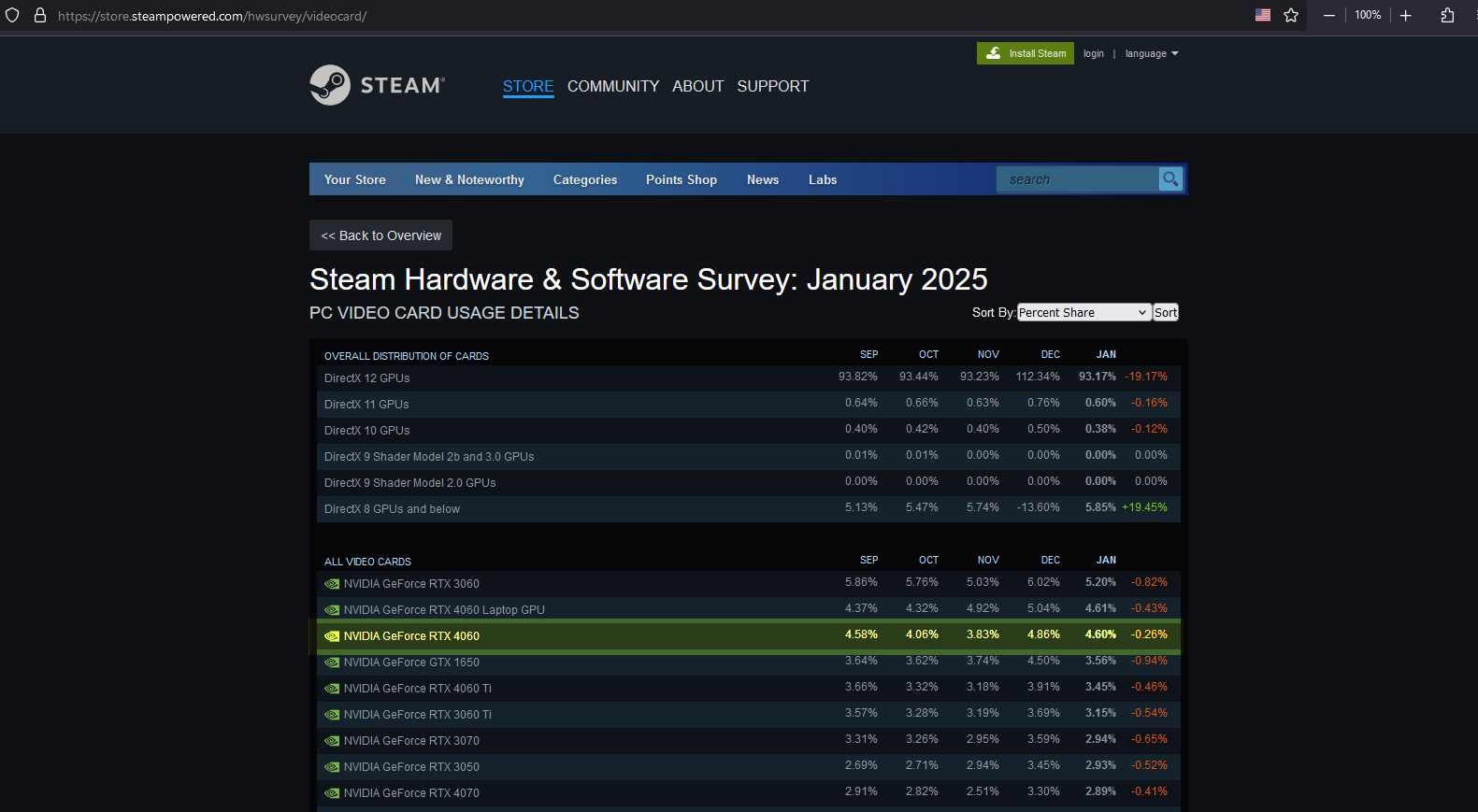
Task: Click the NVIDIA GeForce RTX 3060 Ti name
Action: [418, 715]
